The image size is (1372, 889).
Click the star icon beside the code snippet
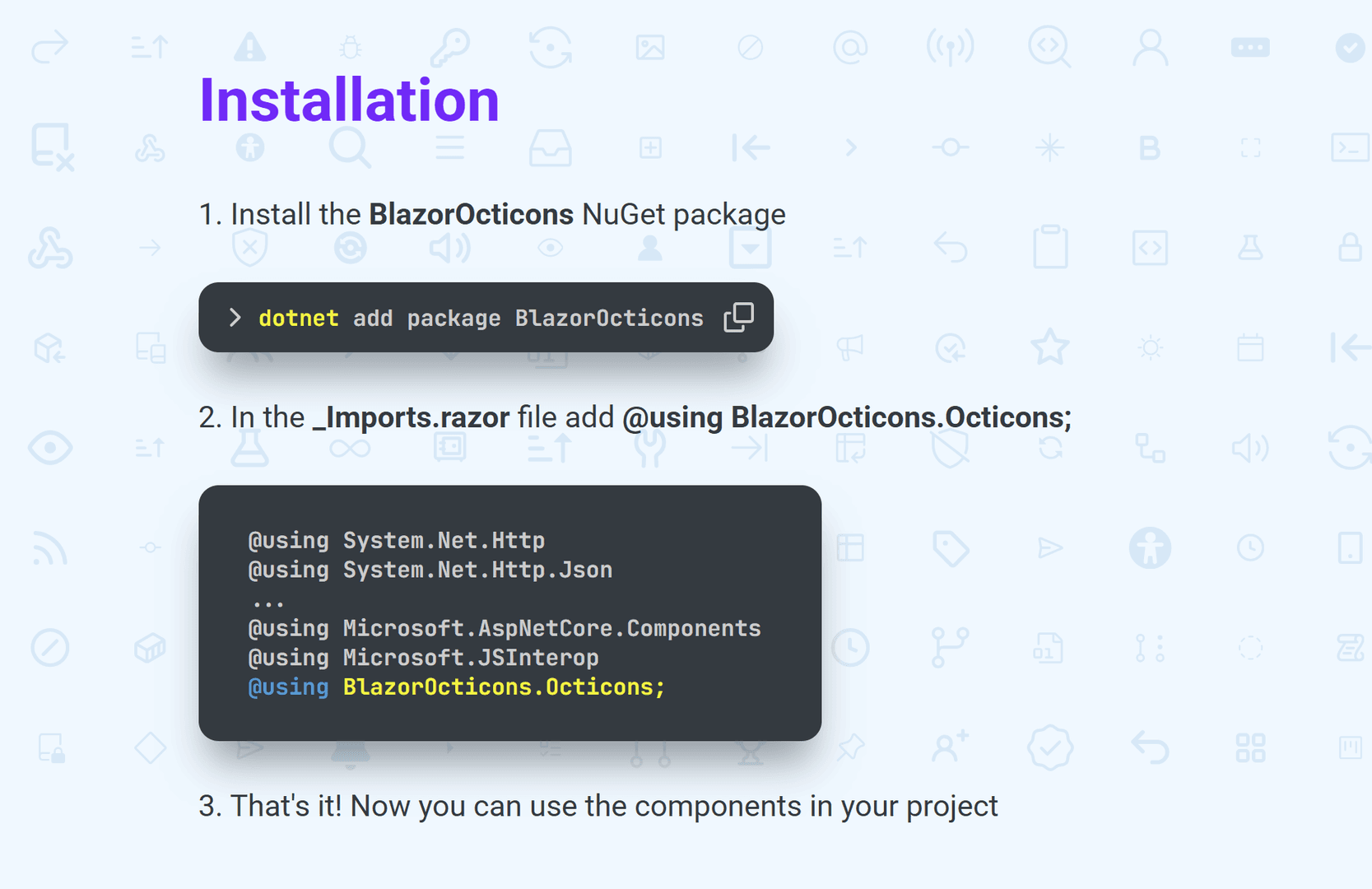(1050, 347)
